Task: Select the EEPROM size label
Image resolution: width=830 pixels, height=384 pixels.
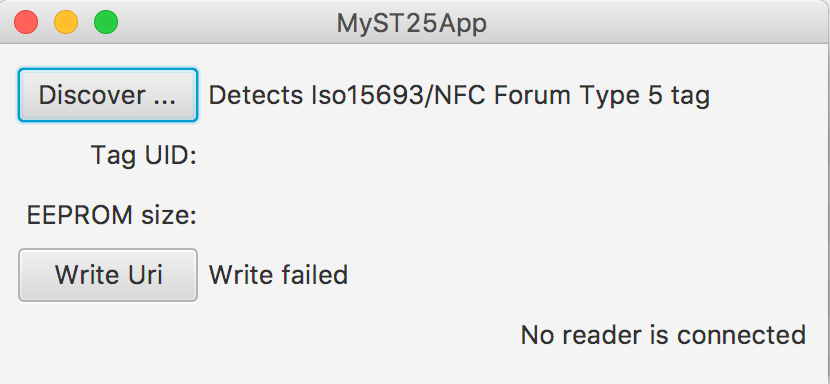Action: 112,216
